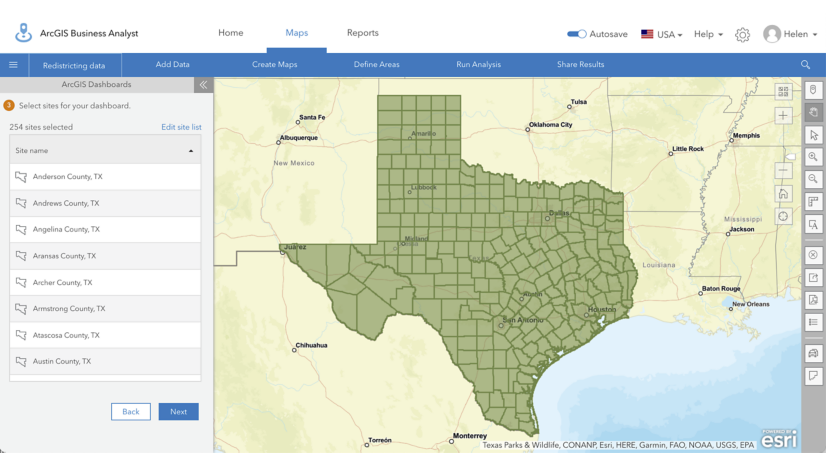This screenshot has width=826, height=465.
Task: Click the user avatar icon
Action: click(x=772, y=34)
